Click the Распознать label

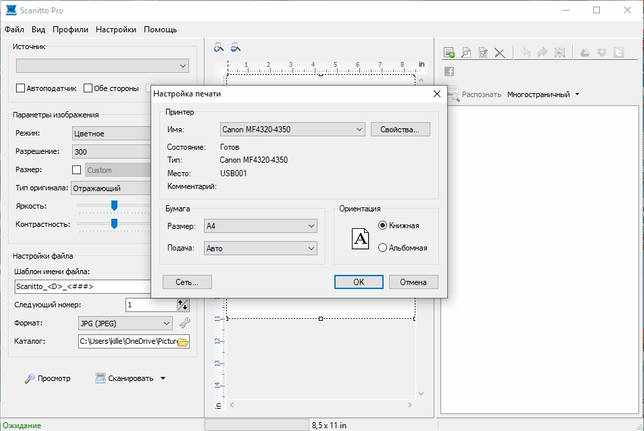point(481,94)
